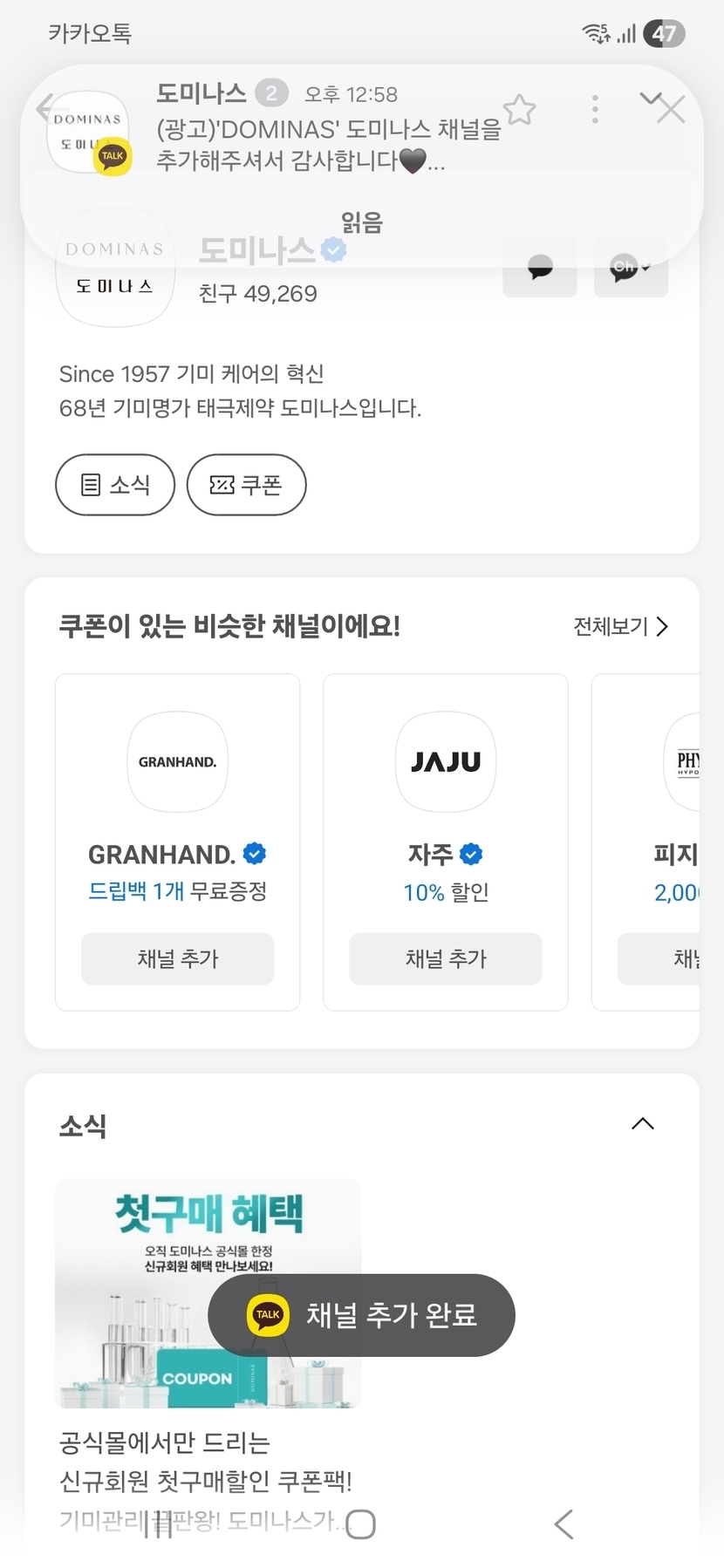
Task: Open the 소식 news tab
Action: click(x=115, y=485)
